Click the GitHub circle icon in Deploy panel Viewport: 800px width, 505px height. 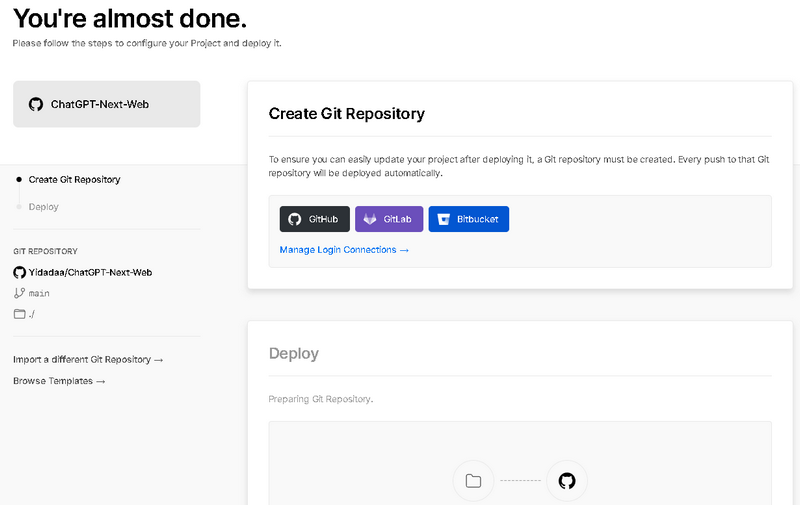point(567,481)
